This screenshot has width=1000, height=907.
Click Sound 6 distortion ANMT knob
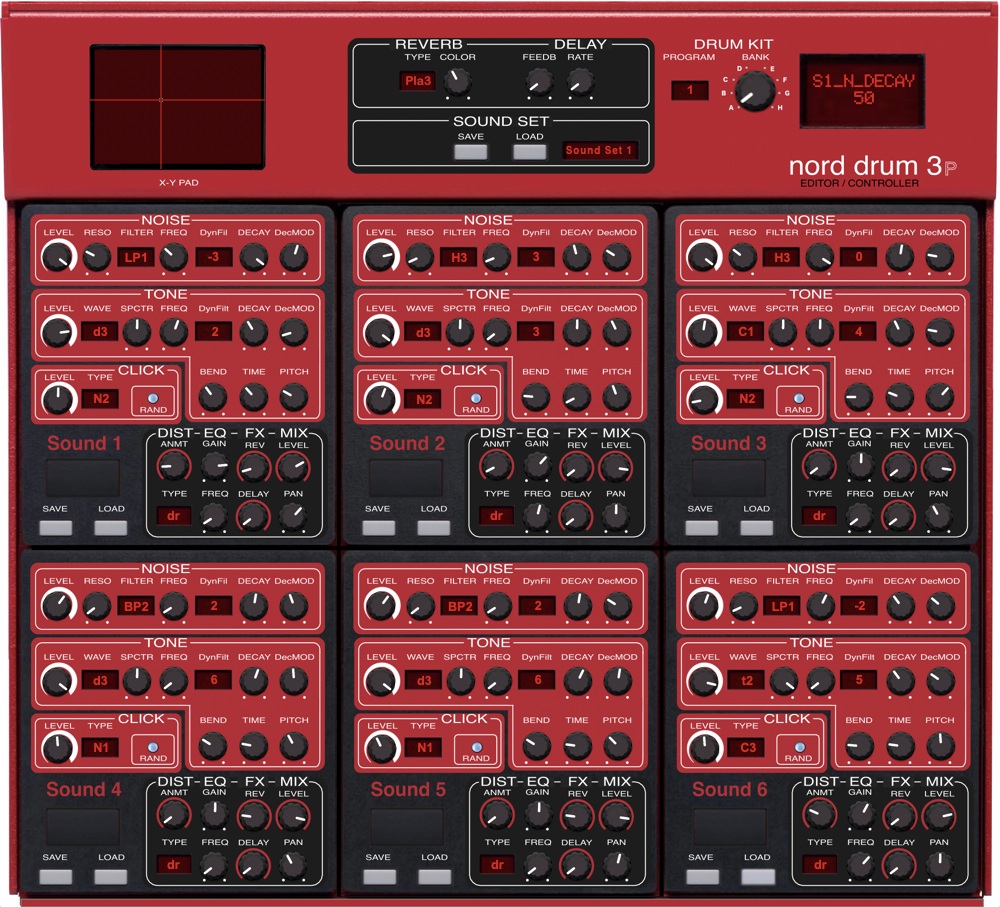[820, 815]
